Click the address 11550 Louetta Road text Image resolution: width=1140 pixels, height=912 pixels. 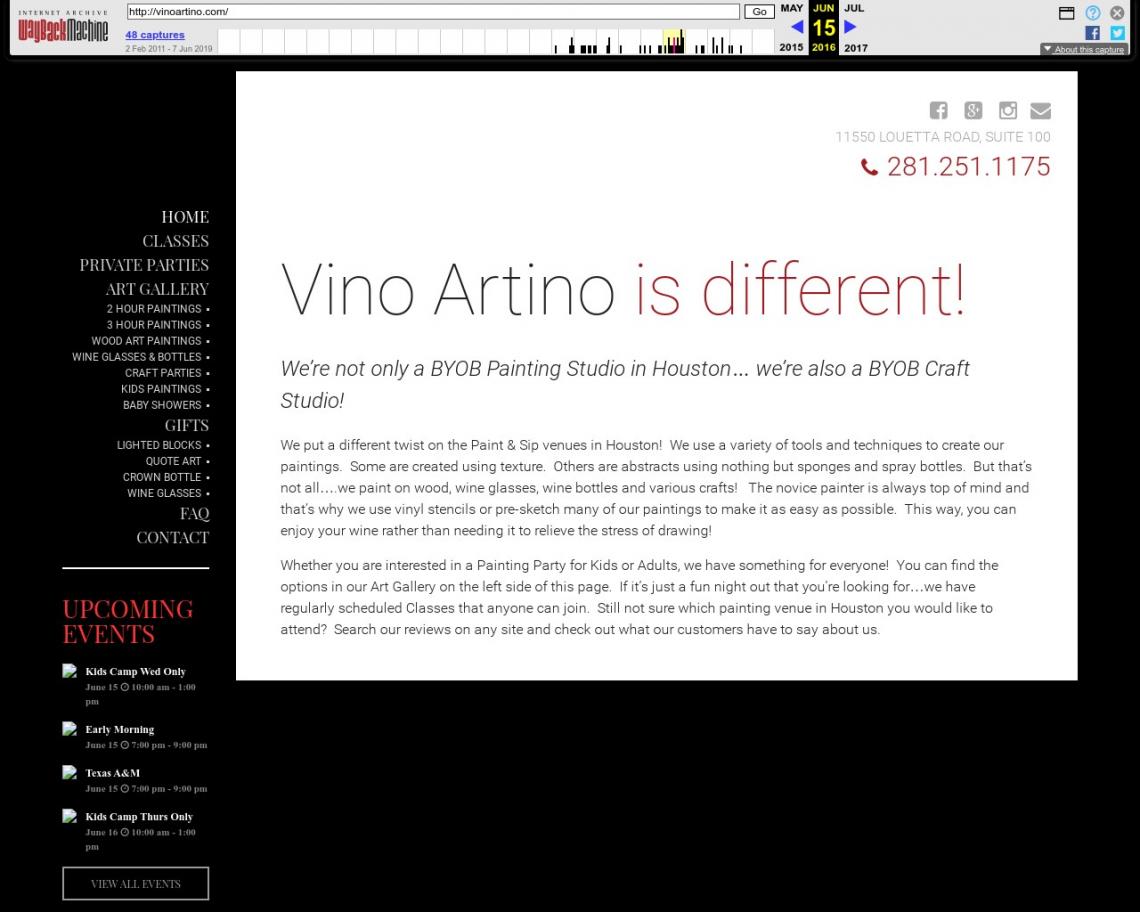point(943,137)
